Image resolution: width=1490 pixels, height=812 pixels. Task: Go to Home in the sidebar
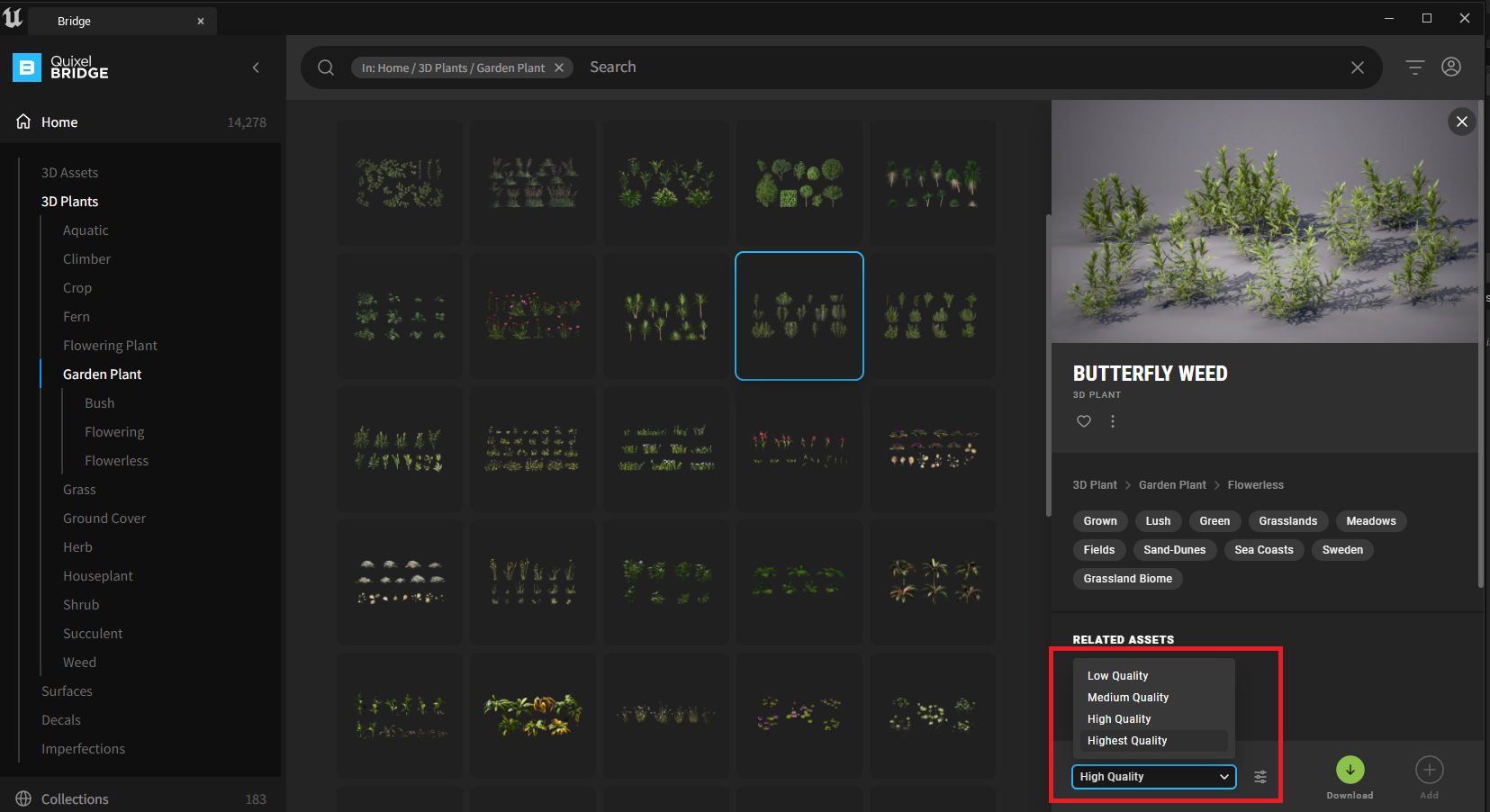(x=59, y=122)
